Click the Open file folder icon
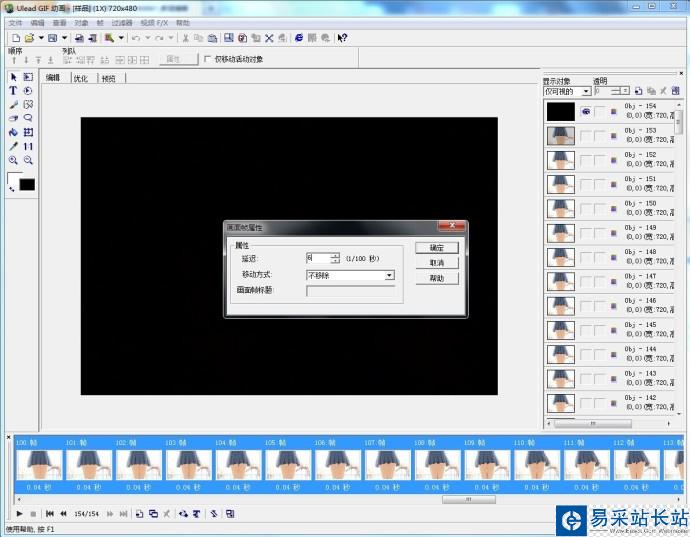Screen dimensions: 690x537 29,38
